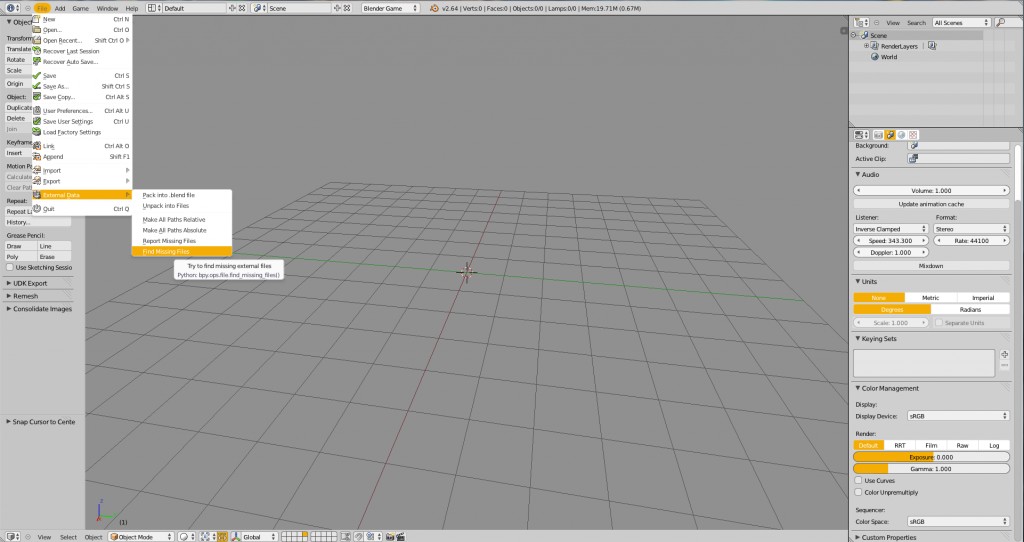This screenshot has height=542, width=1024.
Task: Click Update animation cache button
Action: 930,204
